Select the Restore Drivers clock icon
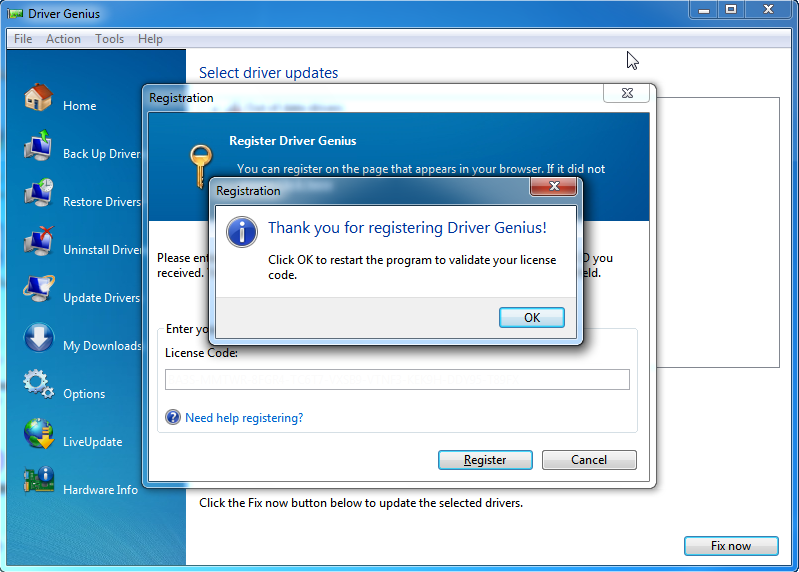The image size is (799, 572). tap(38, 193)
